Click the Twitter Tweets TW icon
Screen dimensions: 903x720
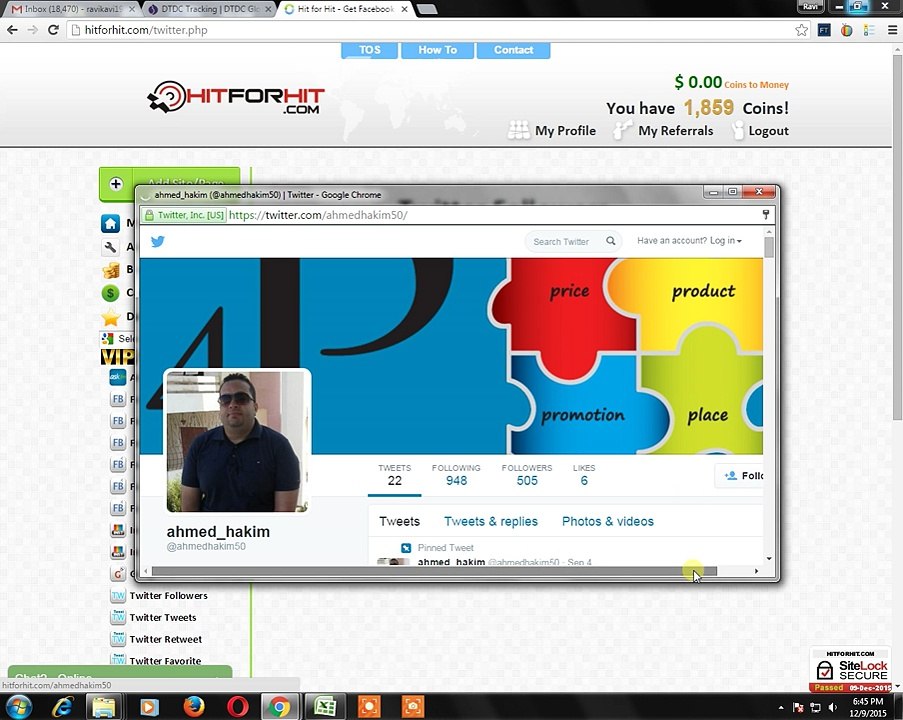(x=118, y=617)
